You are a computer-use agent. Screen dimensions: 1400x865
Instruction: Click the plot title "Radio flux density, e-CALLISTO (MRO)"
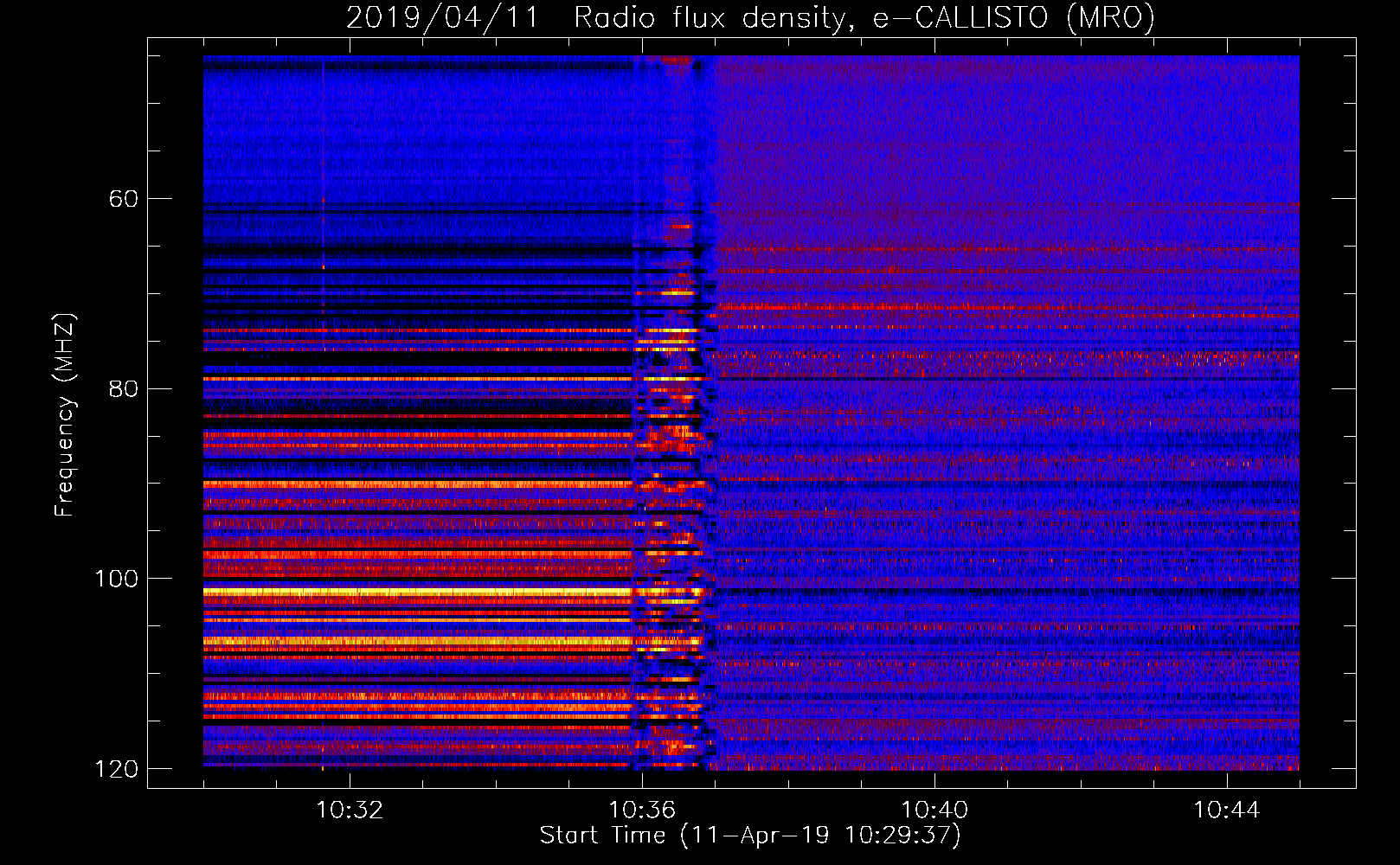864,17
